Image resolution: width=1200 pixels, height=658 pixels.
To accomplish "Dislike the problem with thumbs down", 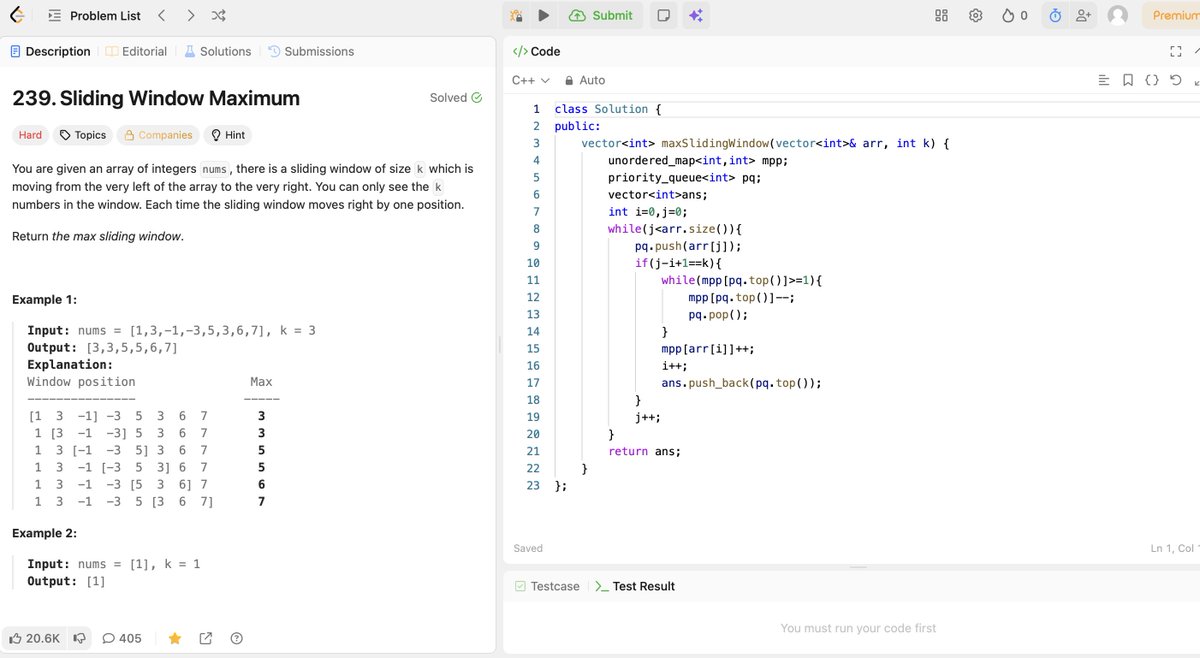I will 79,638.
